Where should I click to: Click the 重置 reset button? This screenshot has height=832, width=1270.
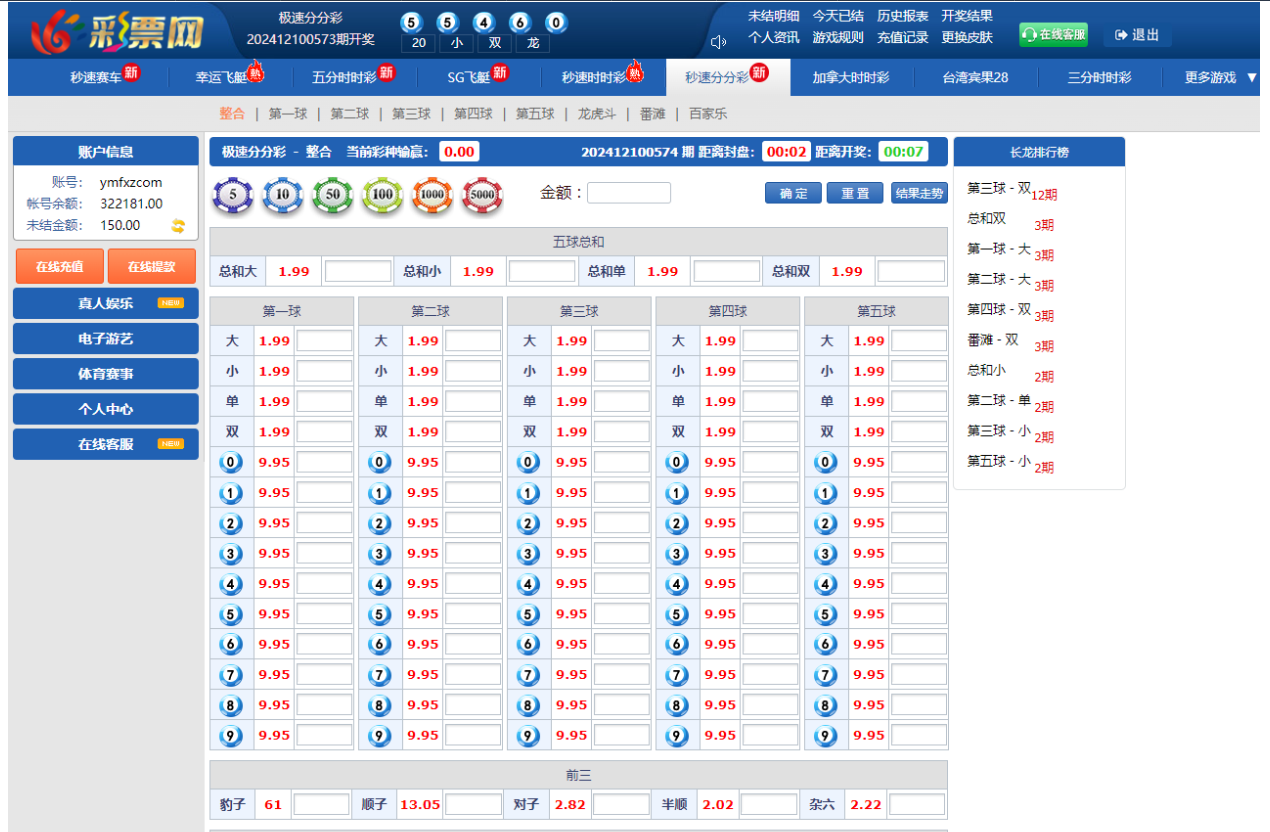[855, 193]
